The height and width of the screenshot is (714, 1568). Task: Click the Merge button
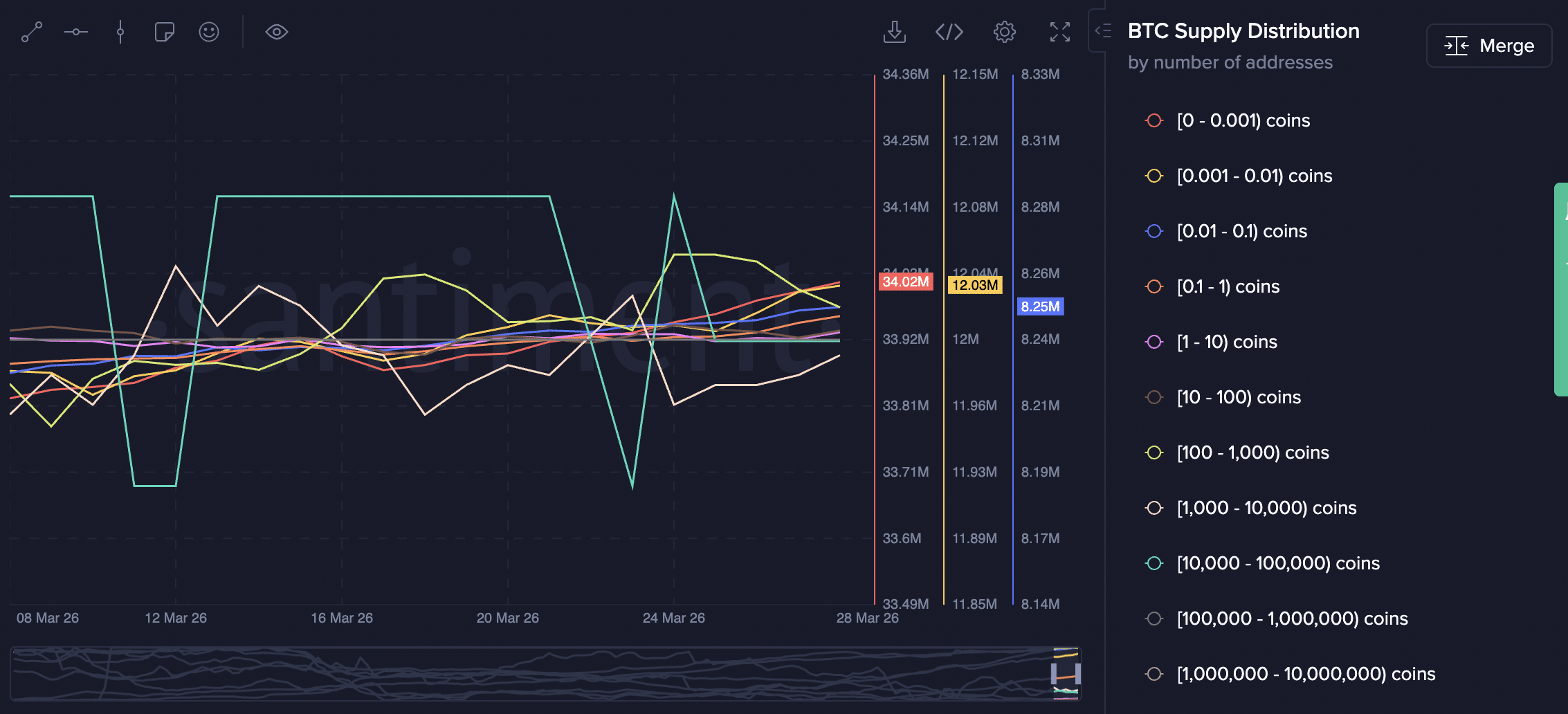click(1488, 45)
